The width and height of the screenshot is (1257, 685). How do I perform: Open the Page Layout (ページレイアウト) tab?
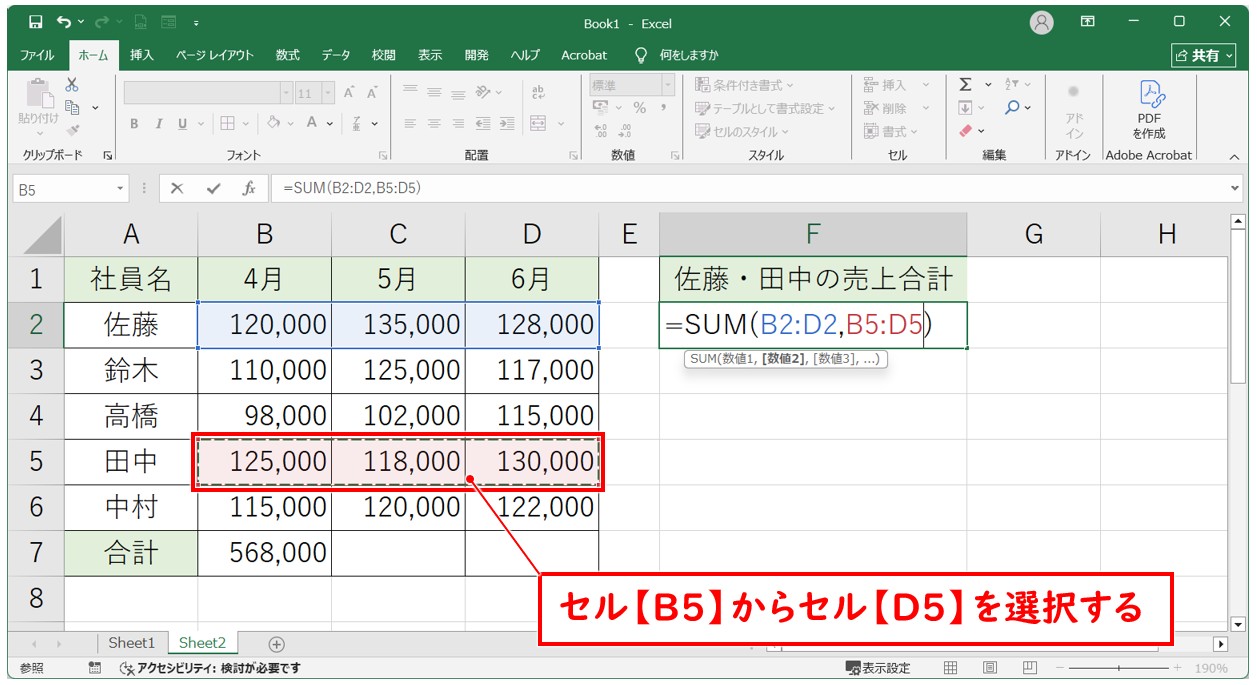tap(215, 55)
